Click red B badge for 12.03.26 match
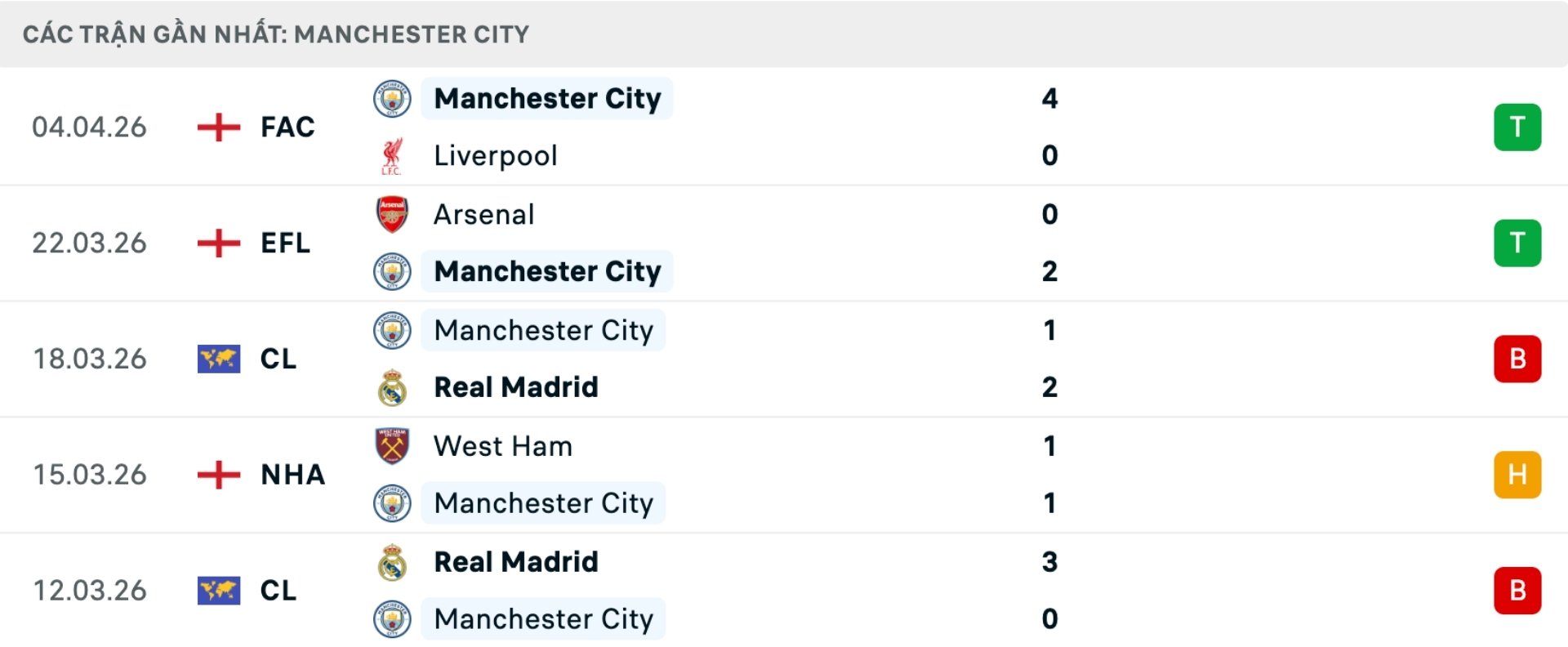This screenshot has height=647, width=1568. coord(1517,590)
